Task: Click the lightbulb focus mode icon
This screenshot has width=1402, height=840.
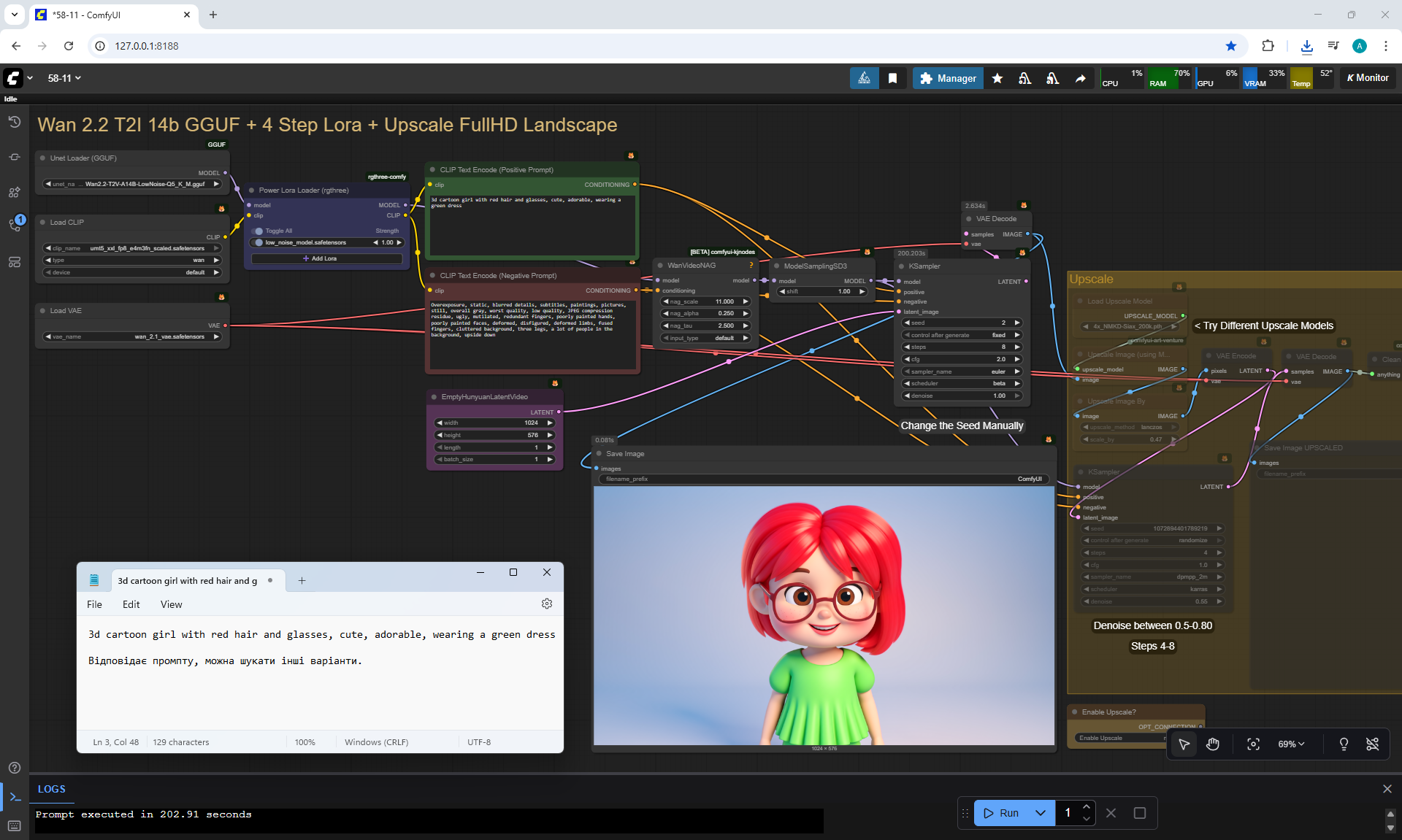Action: 1344,744
